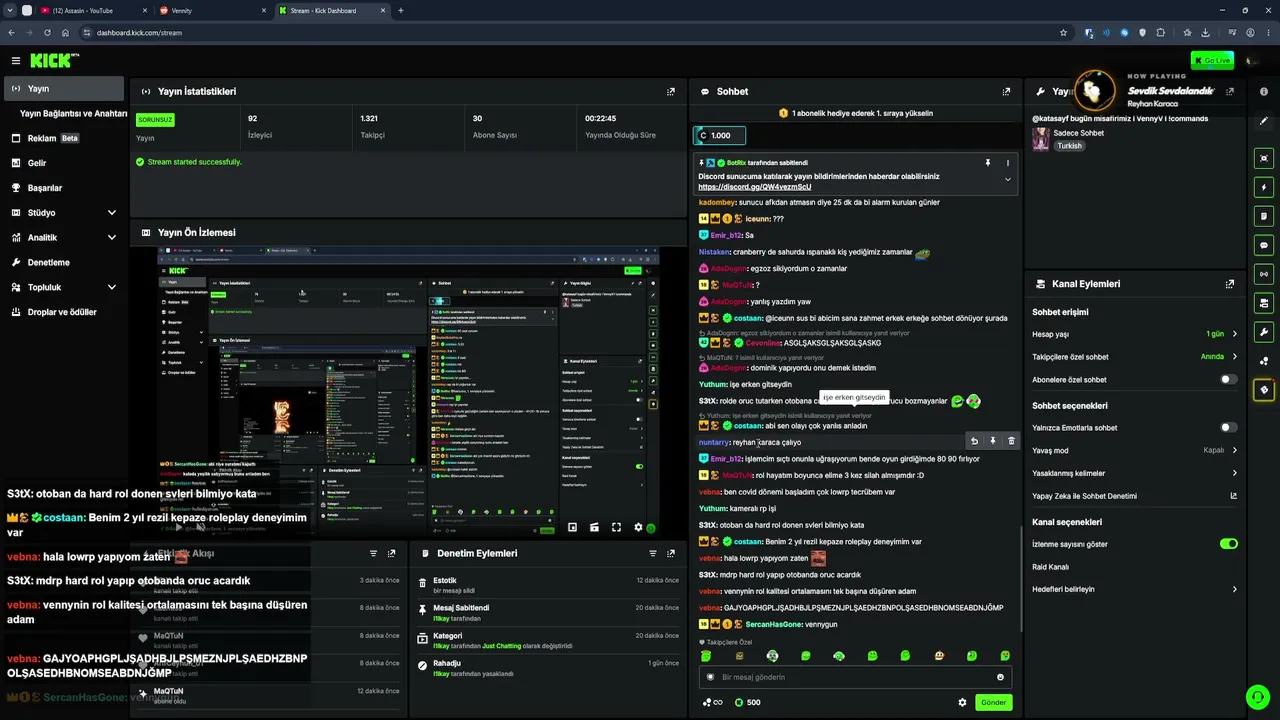Viewport: 1280px width, 720px height.
Task: Click the chat bubble icon in right sidebar
Action: [1265, 245]
